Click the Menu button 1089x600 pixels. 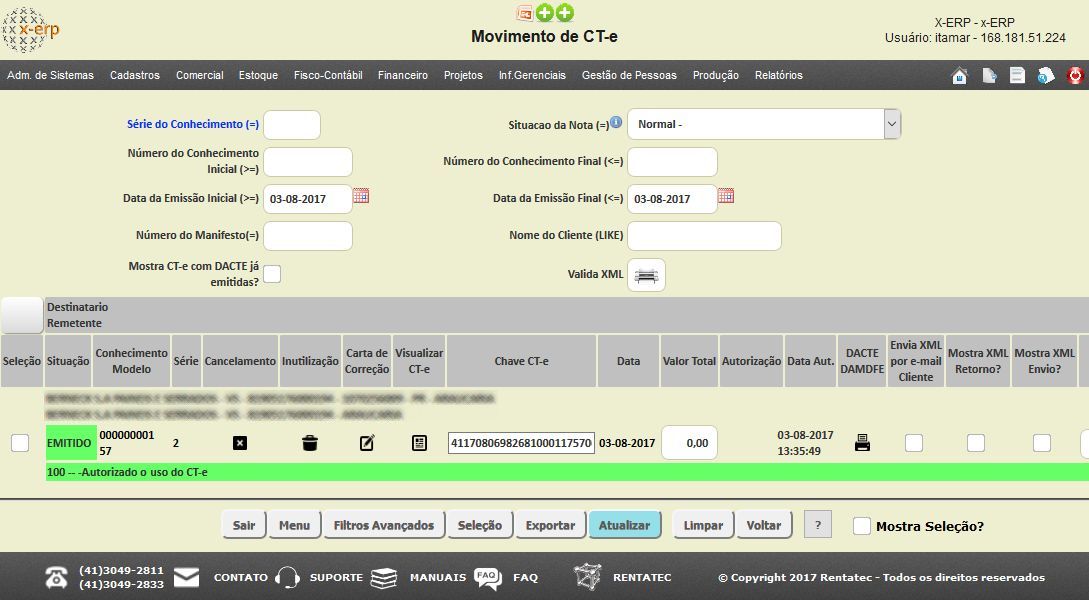pos(294,525)
